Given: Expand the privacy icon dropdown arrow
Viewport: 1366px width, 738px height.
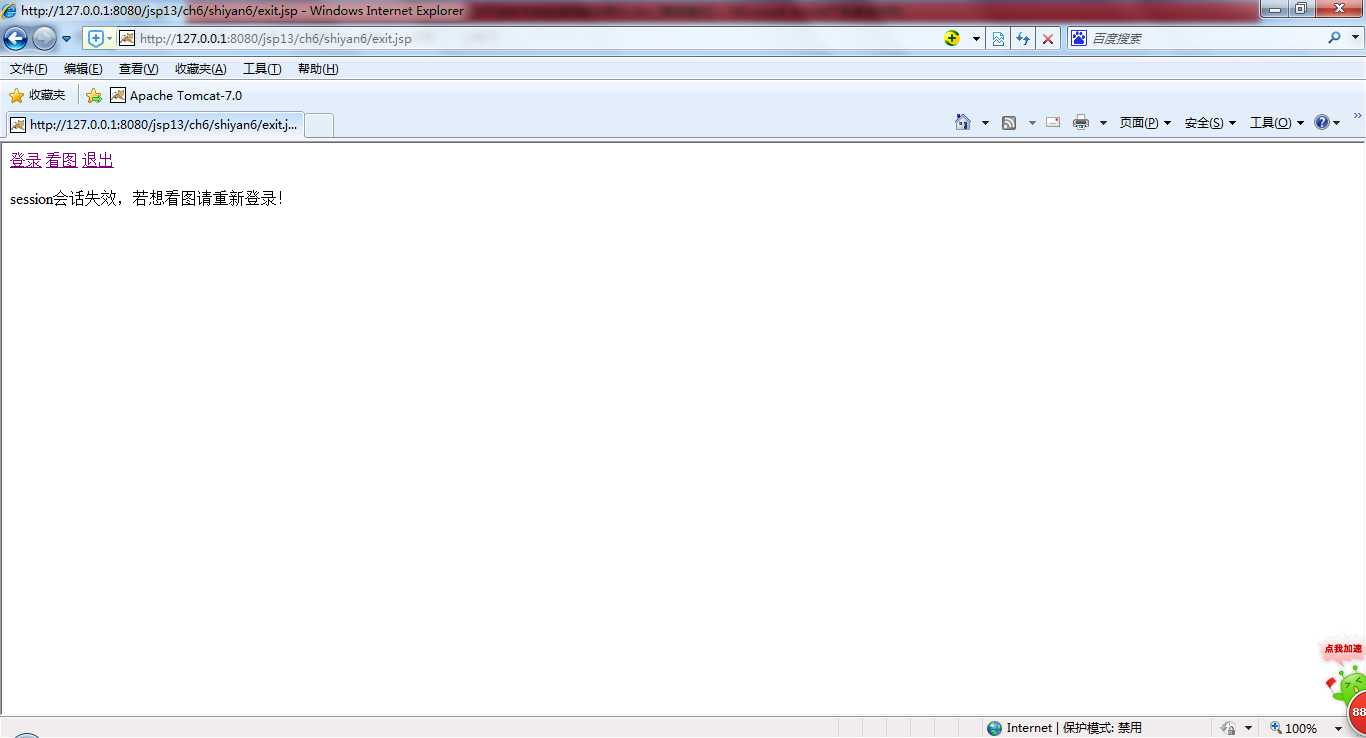Looking at the screenshot, I should (x=1248, y=729).
